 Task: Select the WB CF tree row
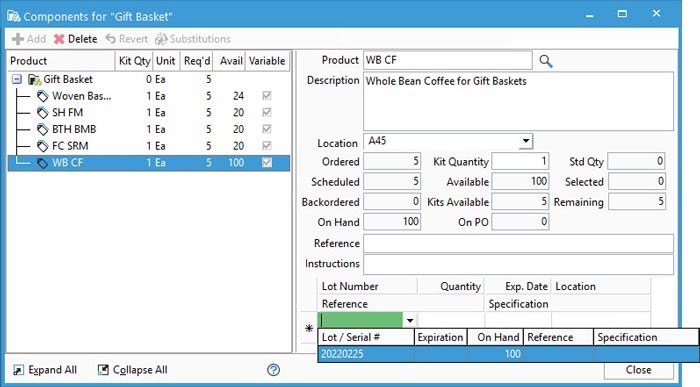[x=149, y=163]
